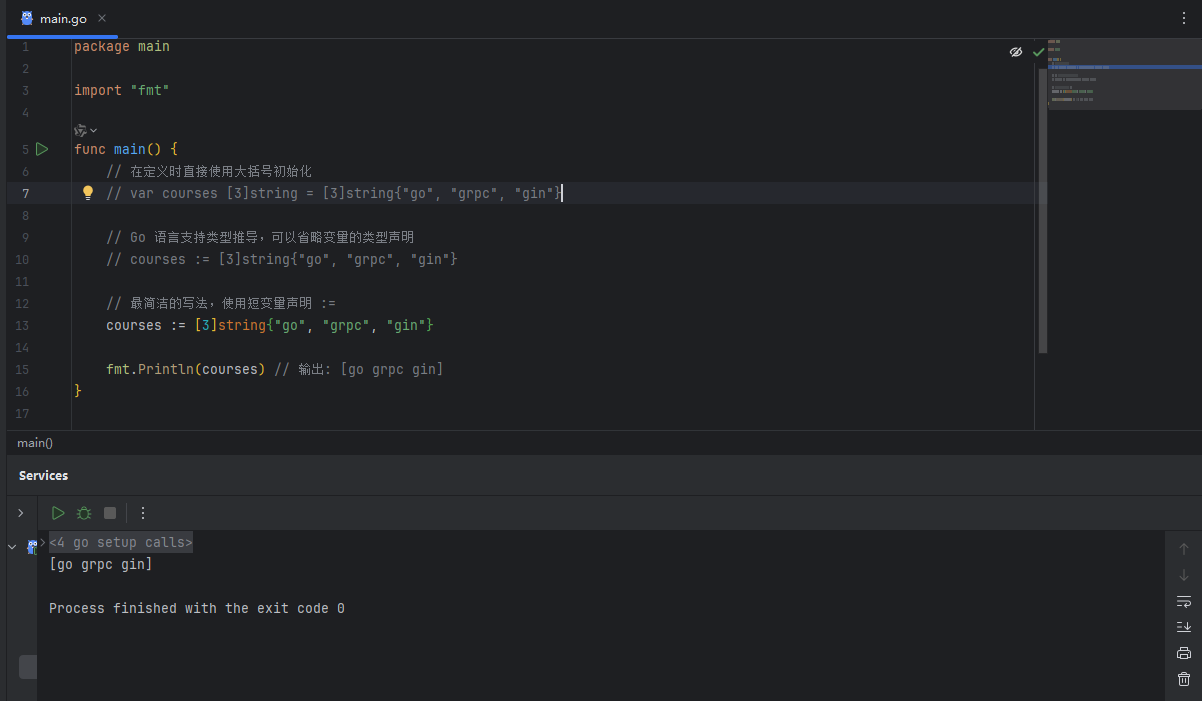
Task: Click the '[go grpc gin]' console output
Action: point(101,564)
